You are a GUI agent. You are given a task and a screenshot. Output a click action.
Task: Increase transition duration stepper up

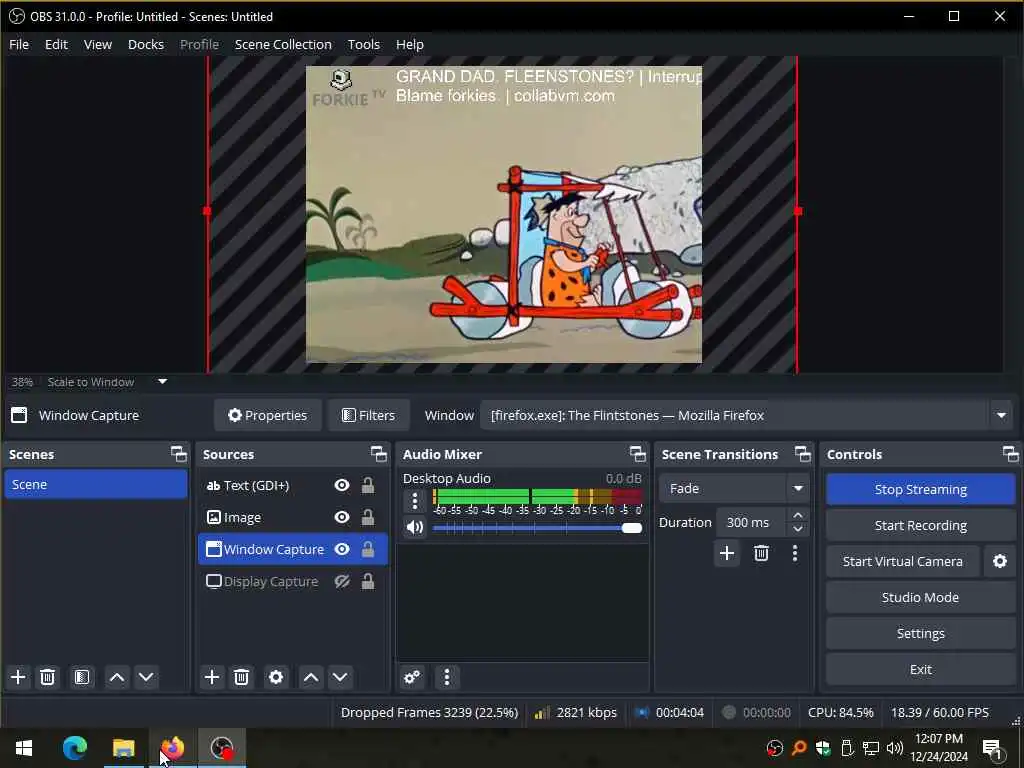click(x=797, y=515)
